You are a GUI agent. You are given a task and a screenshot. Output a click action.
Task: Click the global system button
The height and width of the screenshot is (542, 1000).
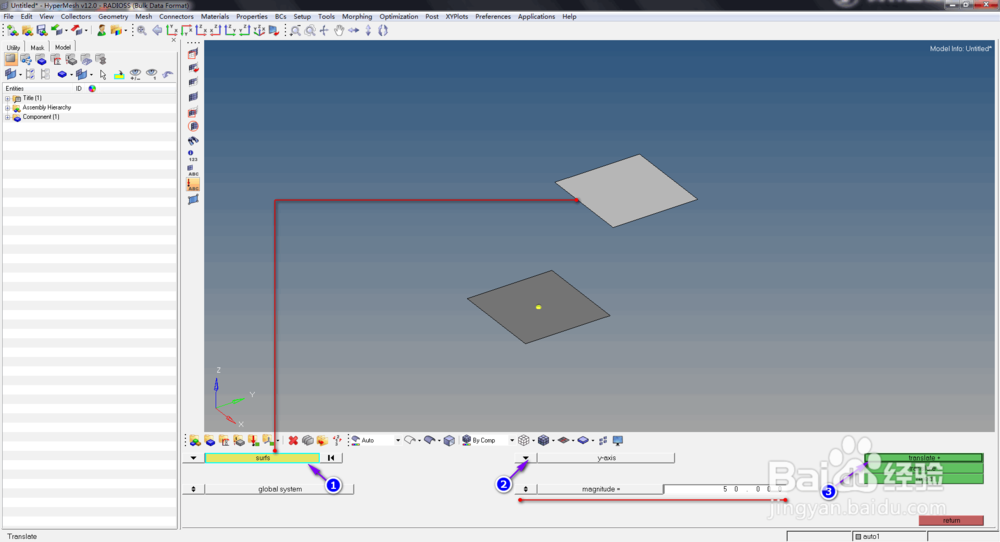(x=279, y=489)
